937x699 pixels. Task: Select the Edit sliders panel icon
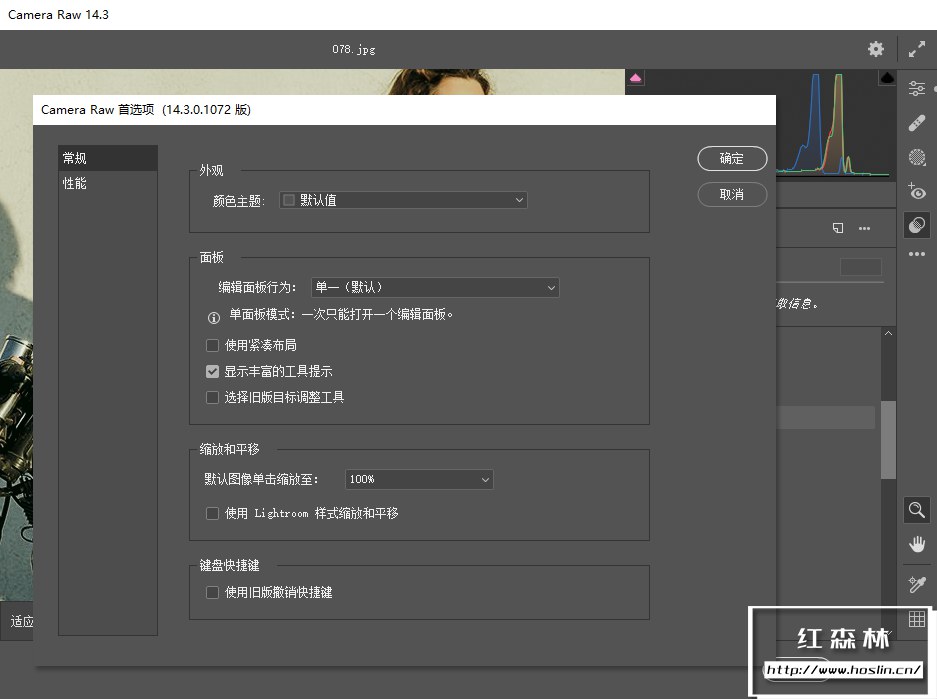tap(917, 88)
